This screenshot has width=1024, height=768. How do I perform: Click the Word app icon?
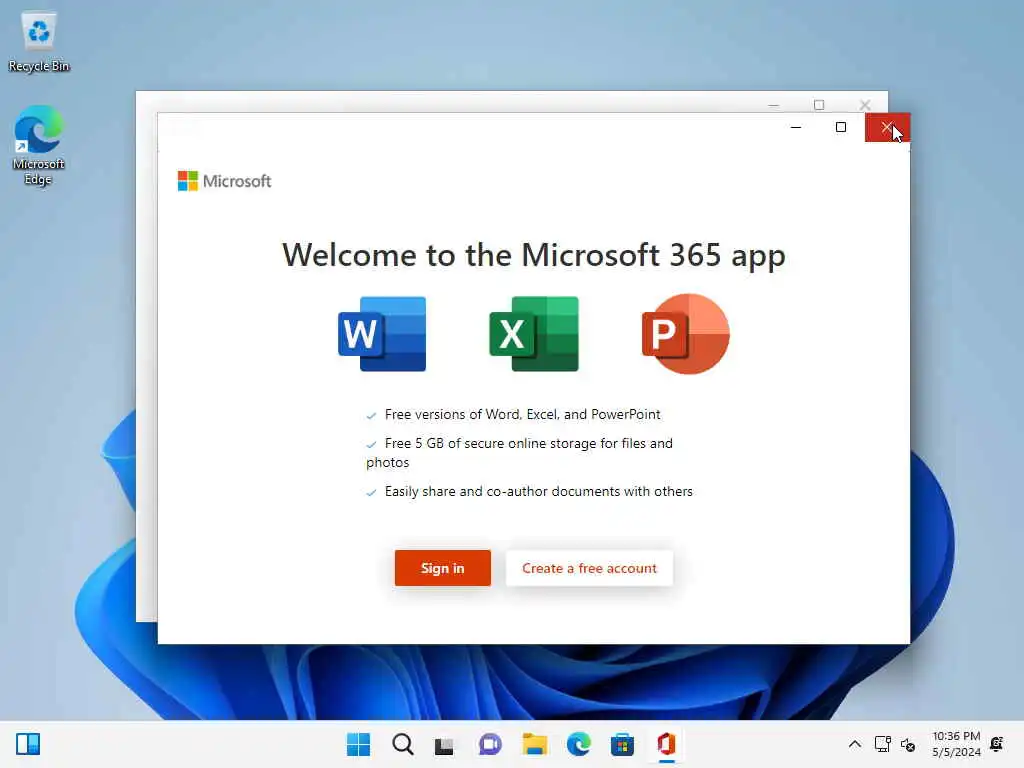[x=382, y=334]
